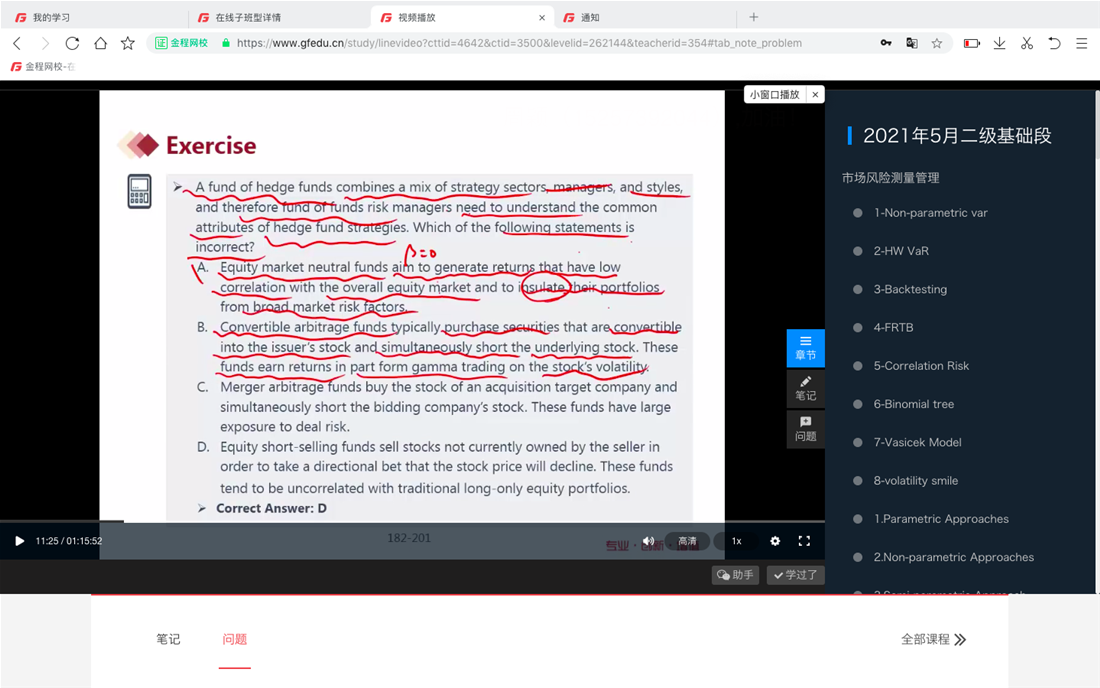This screenshot has width=1100, height=688.
Task: Open the 笔记 note side button
Action: coord(805,389)
